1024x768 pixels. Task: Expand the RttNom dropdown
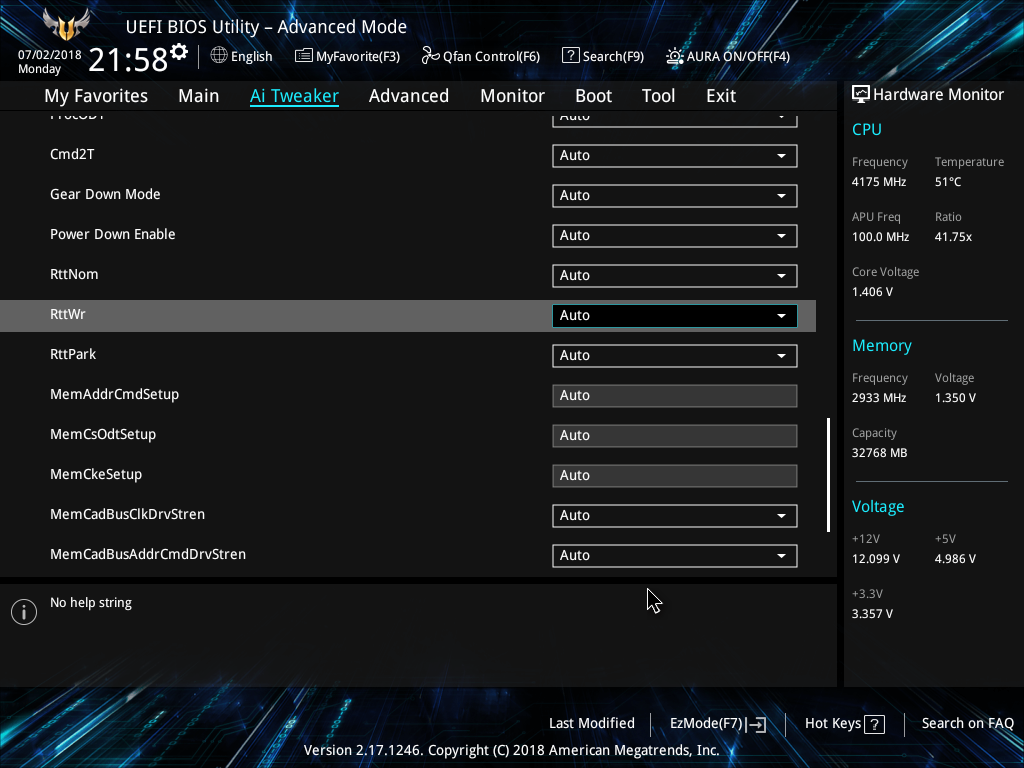[675, 276]
